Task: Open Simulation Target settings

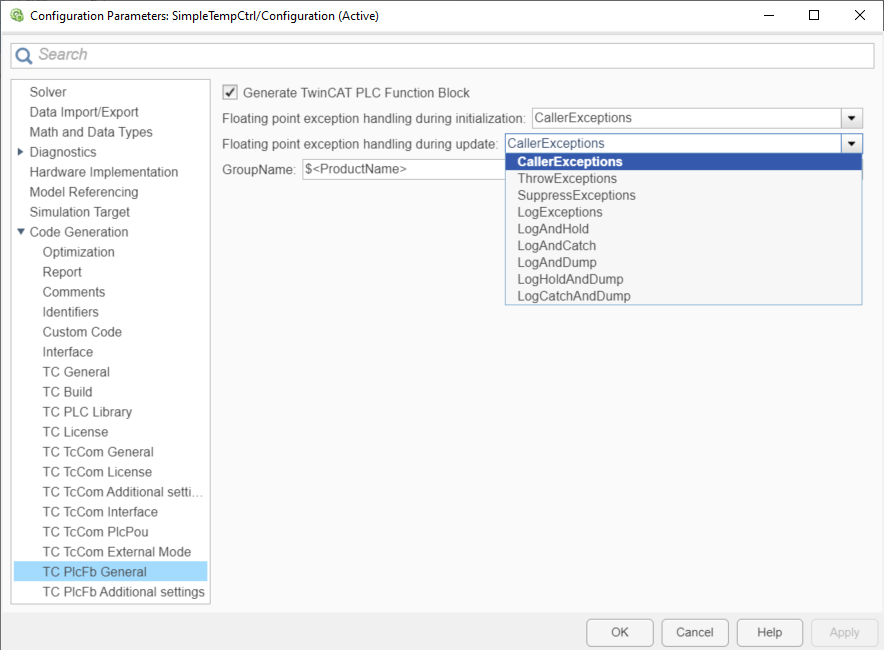Action: point(79,212)
